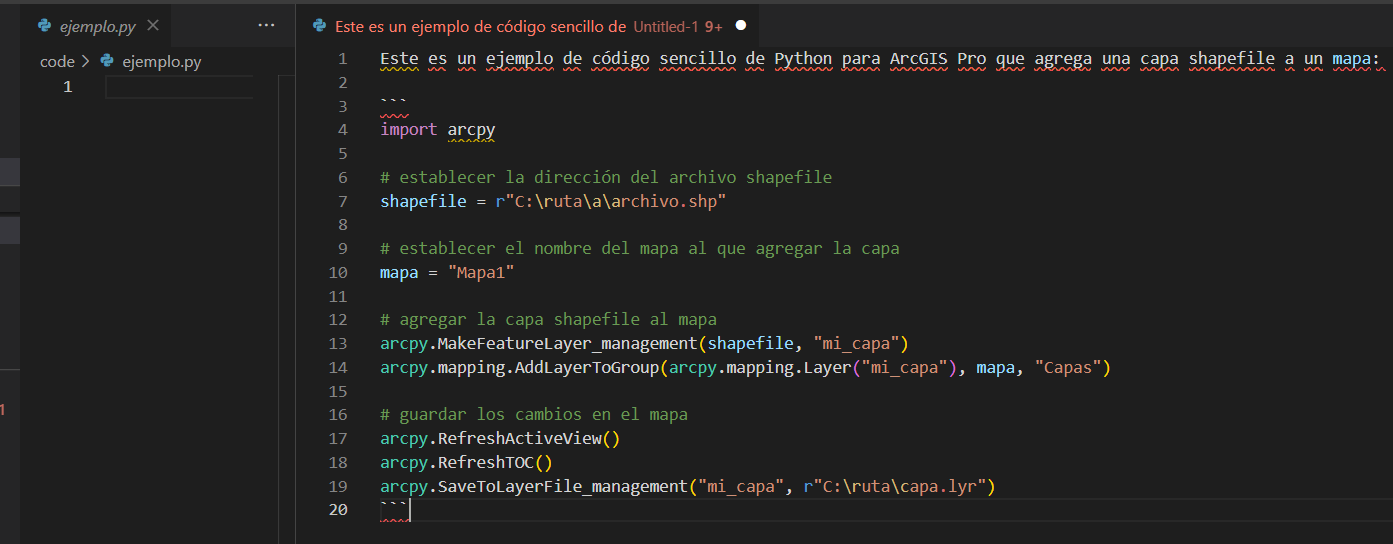Click the shapefile path string on line 7
The height and width of the screenshot is (544, 1393).
click(616, 201)
